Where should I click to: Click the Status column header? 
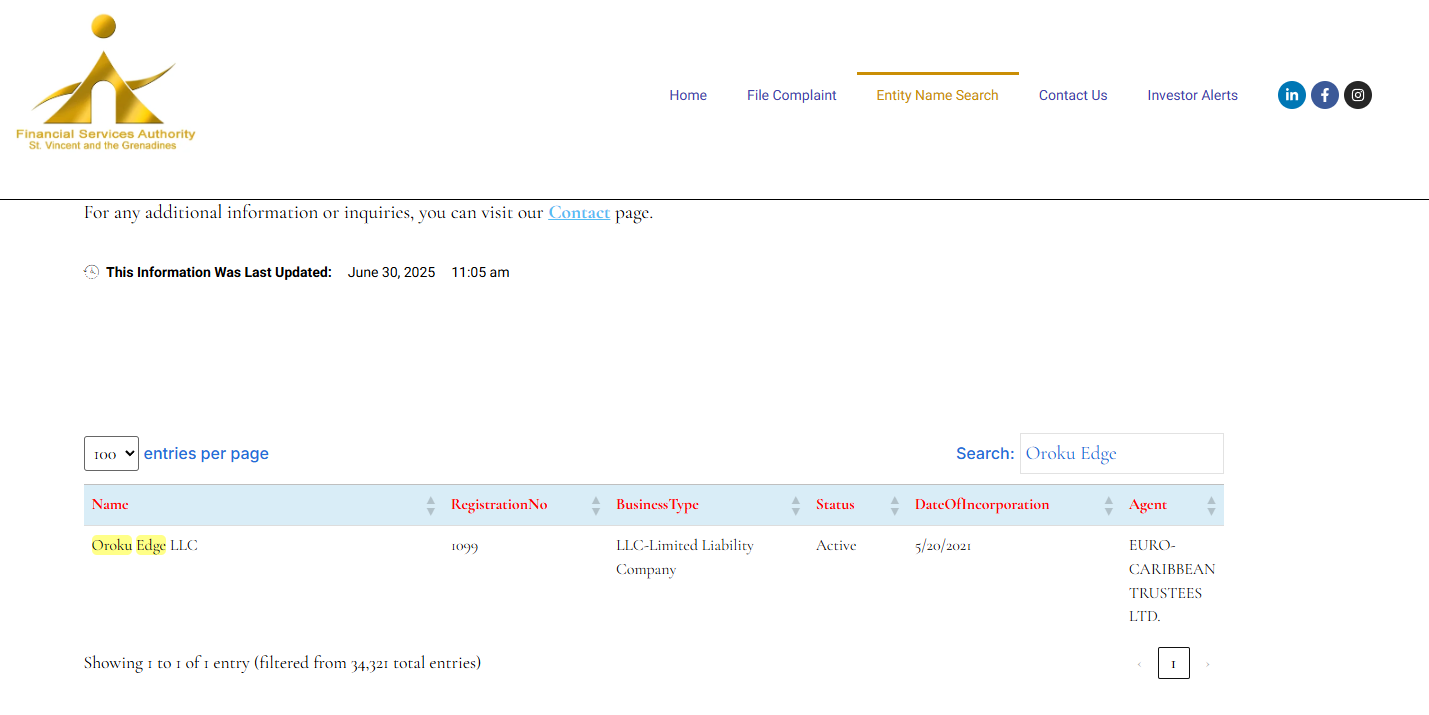coord(857,505)
